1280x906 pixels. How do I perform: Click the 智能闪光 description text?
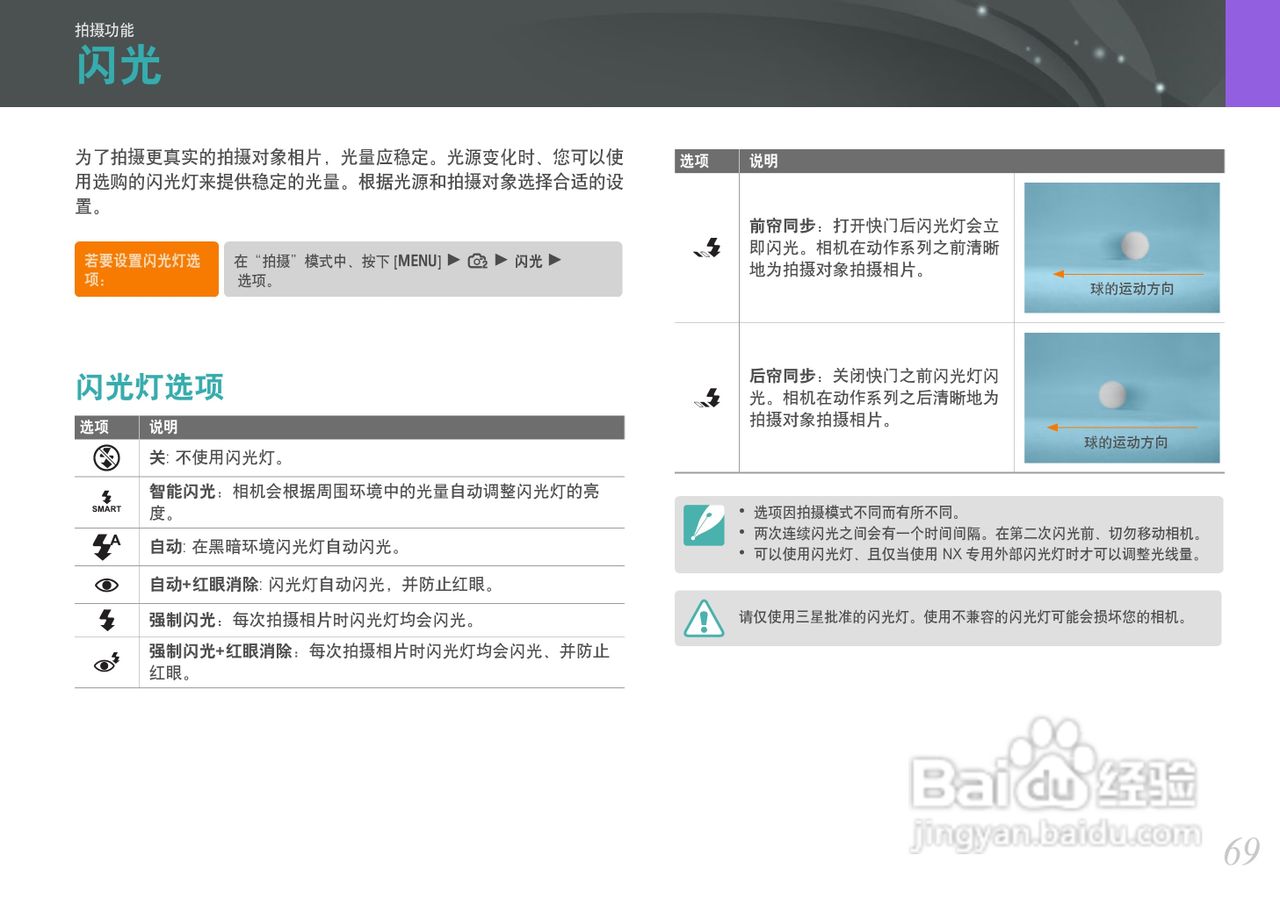(375, 502)
